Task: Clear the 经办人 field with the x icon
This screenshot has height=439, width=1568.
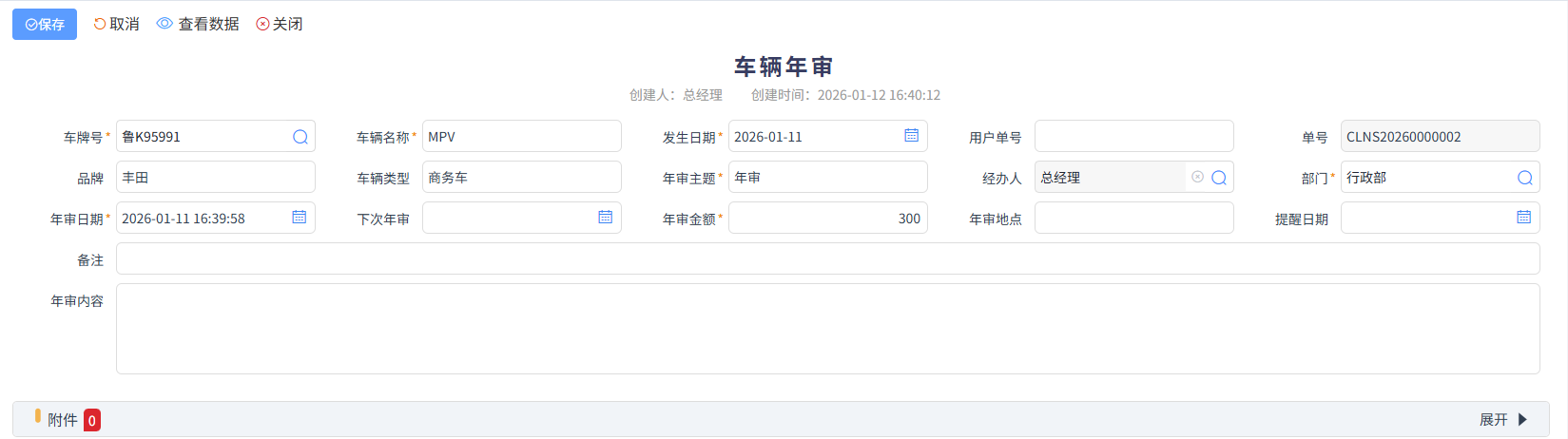Action: (1197, 177)
